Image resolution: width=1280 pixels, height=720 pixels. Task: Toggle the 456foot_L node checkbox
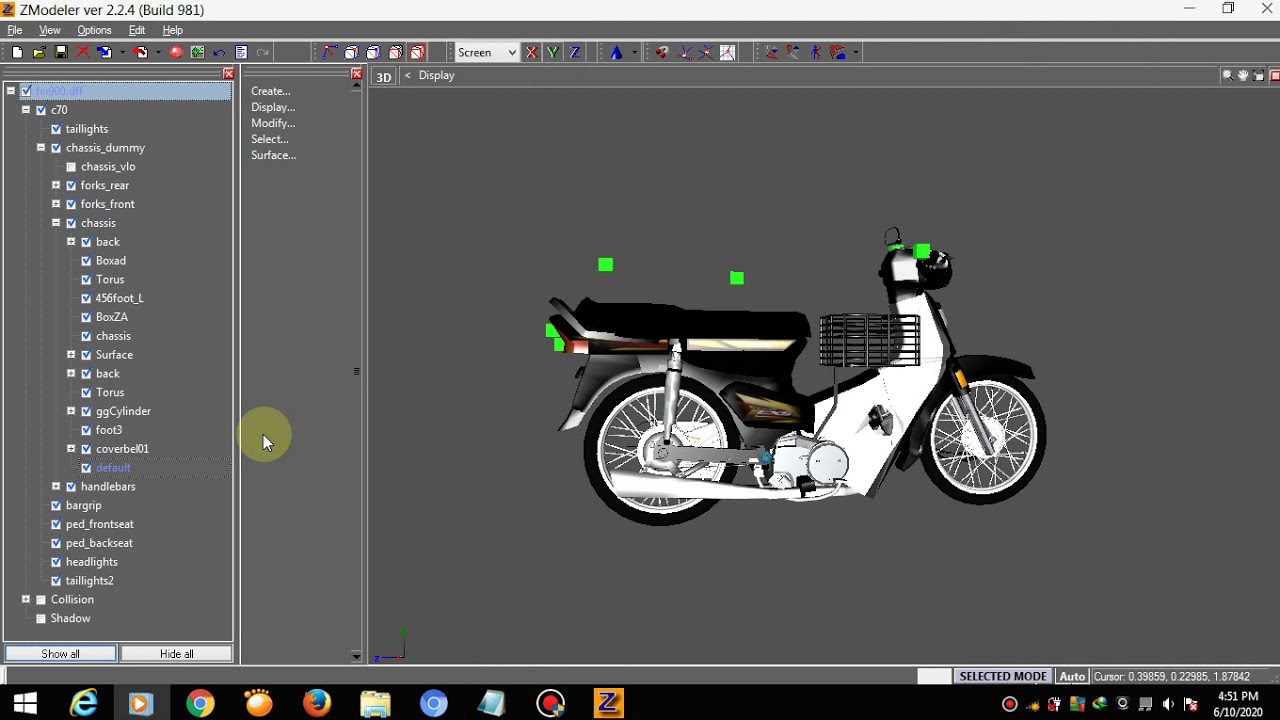tap(86, 298)
